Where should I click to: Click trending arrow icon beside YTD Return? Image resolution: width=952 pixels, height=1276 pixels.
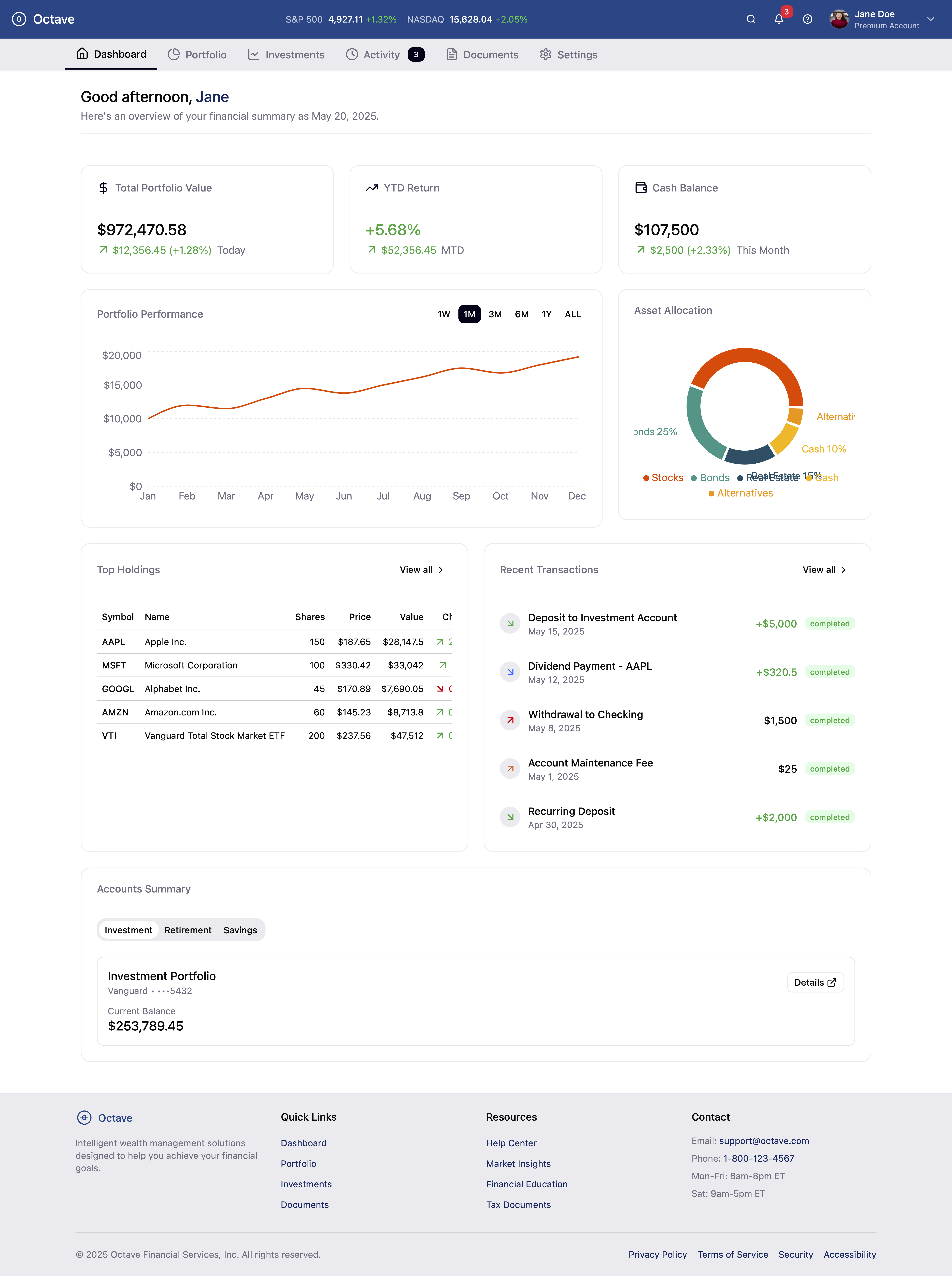[372, 188]
